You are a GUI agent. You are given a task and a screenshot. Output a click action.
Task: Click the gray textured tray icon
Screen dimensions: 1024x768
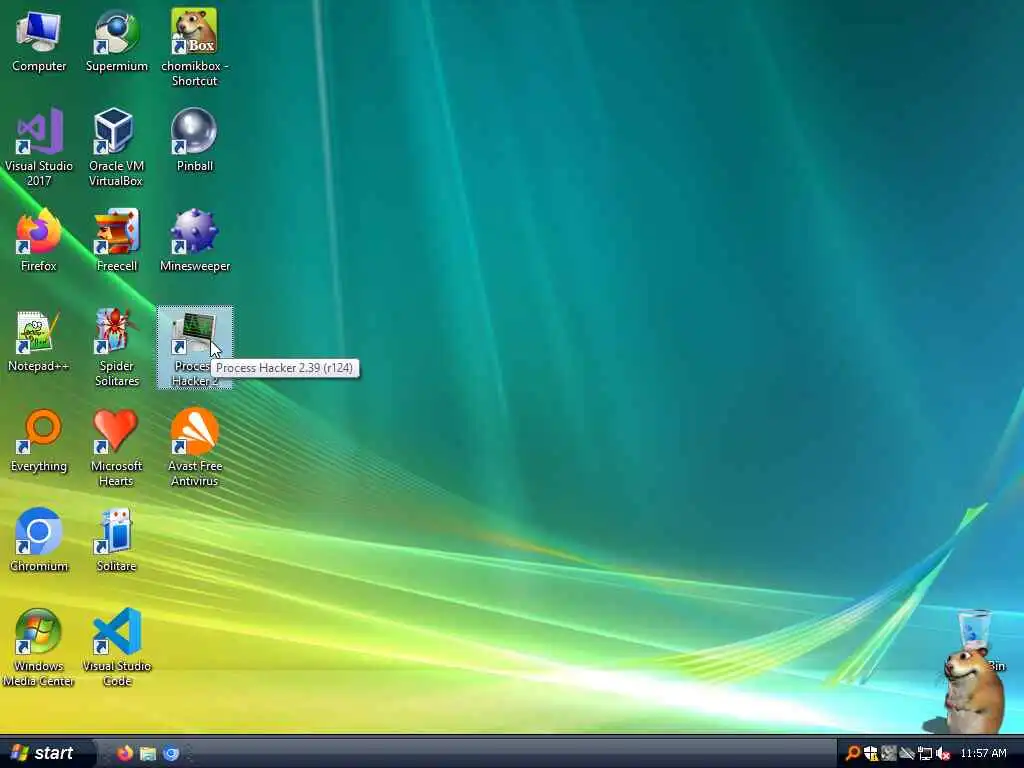[x=888, y=754]
